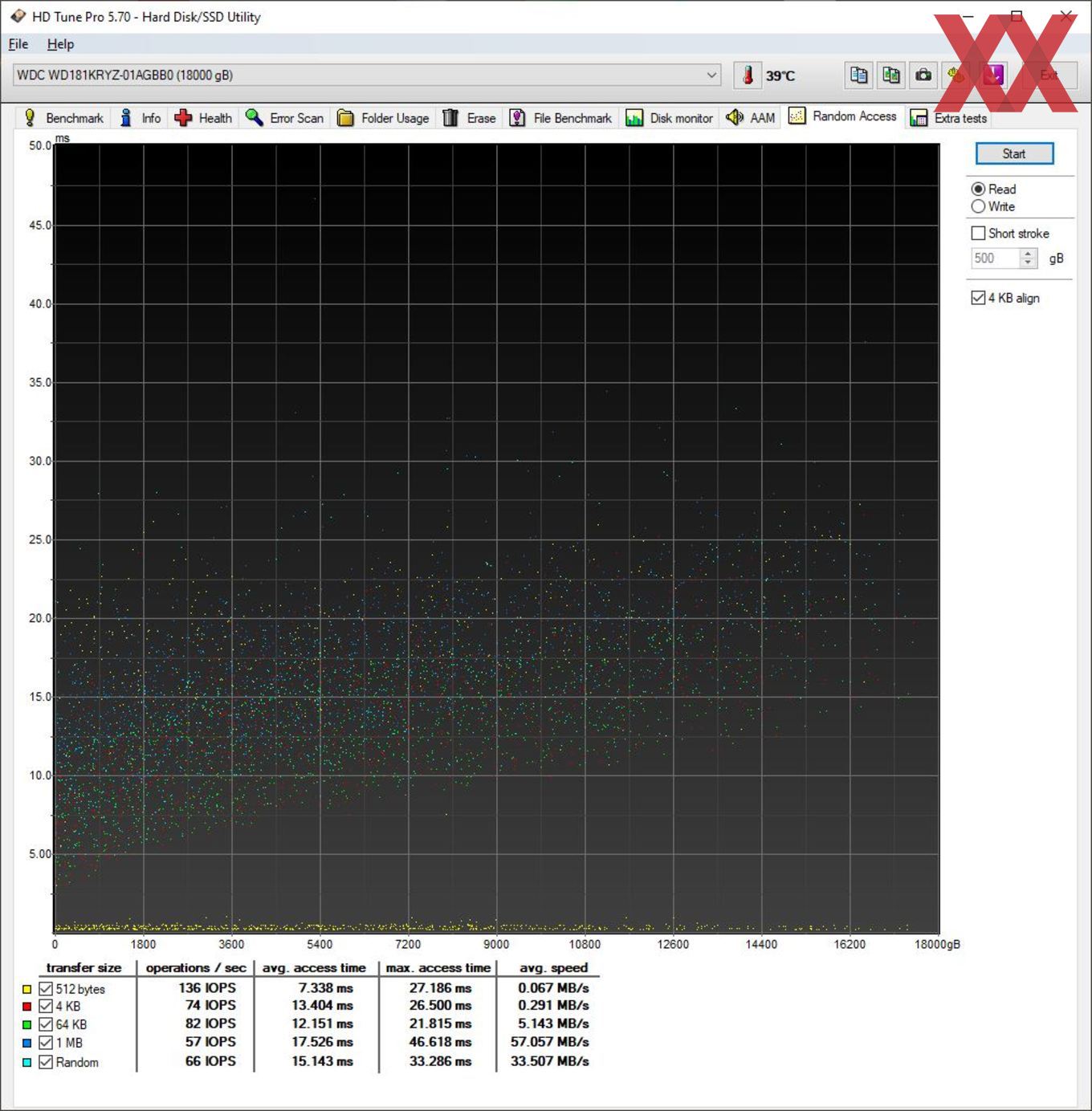This screenshot has height=1111, width=1092.
Task: Switch to the Error Scan tab
Action: (284, 118)
